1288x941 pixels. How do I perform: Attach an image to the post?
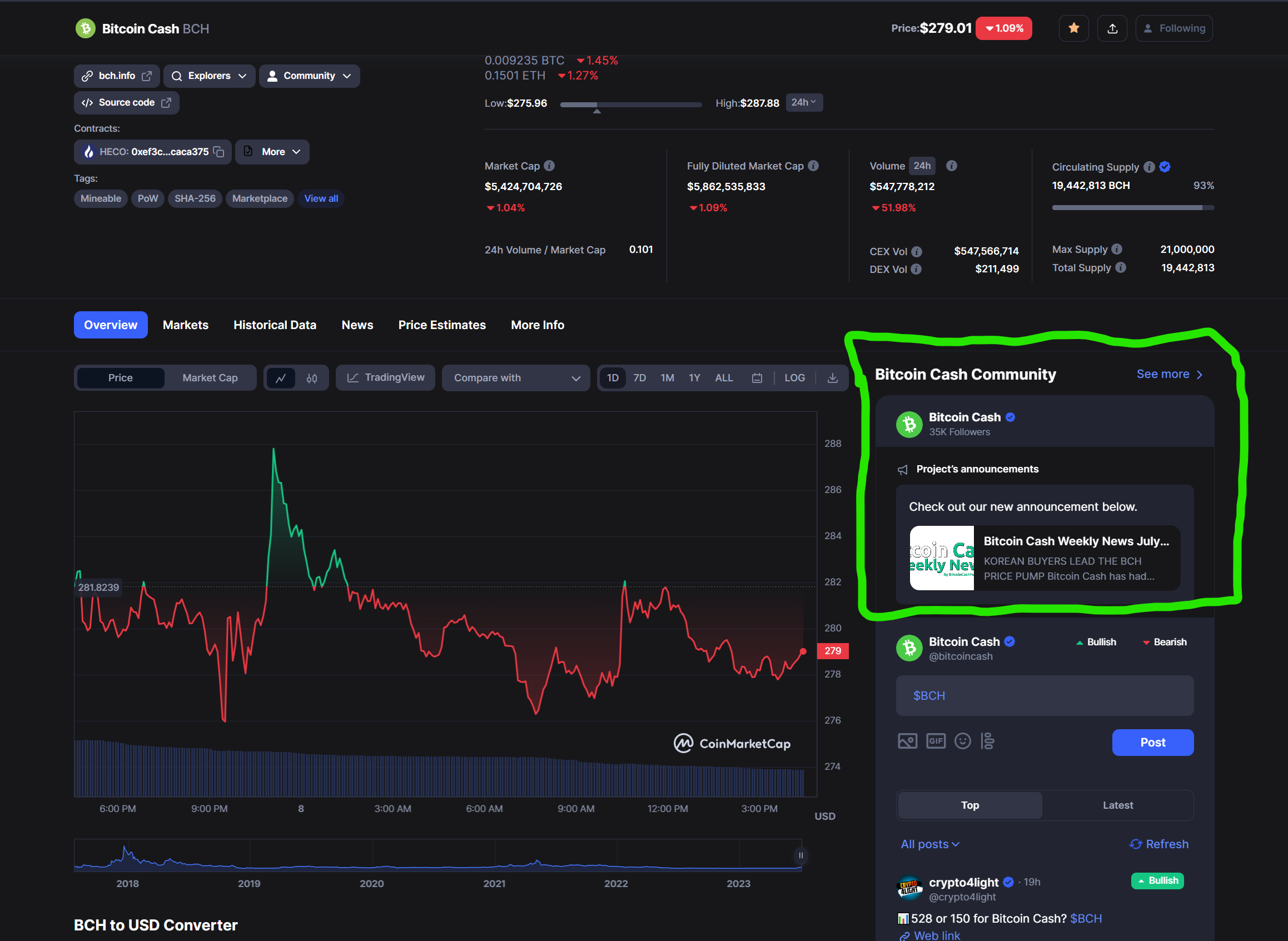(907, 741)
